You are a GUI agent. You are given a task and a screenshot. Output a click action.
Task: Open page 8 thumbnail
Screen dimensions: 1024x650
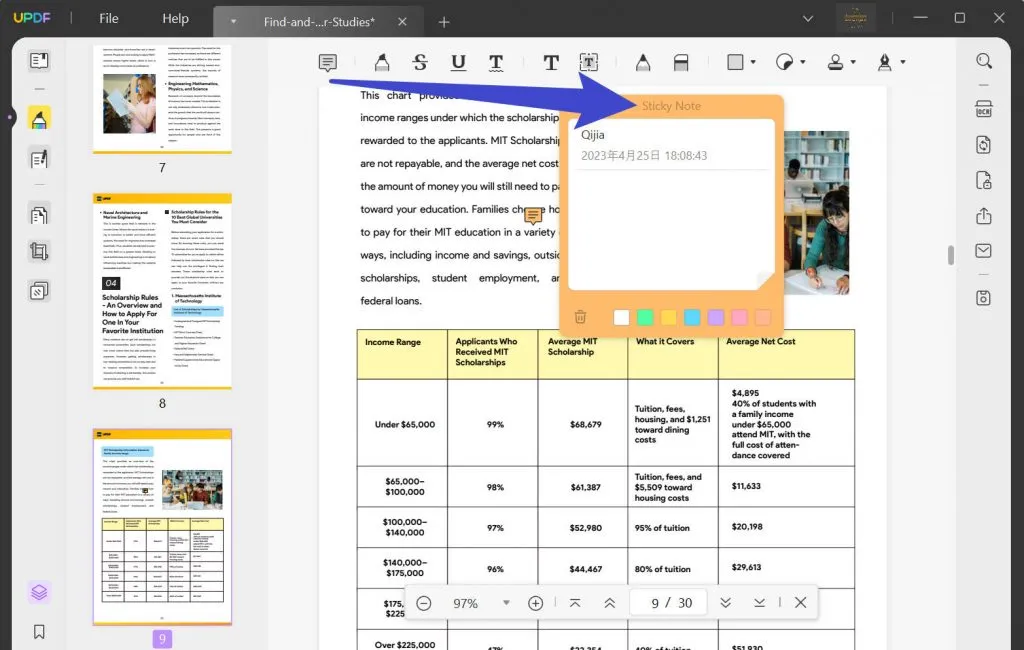(x=162, y=291)
